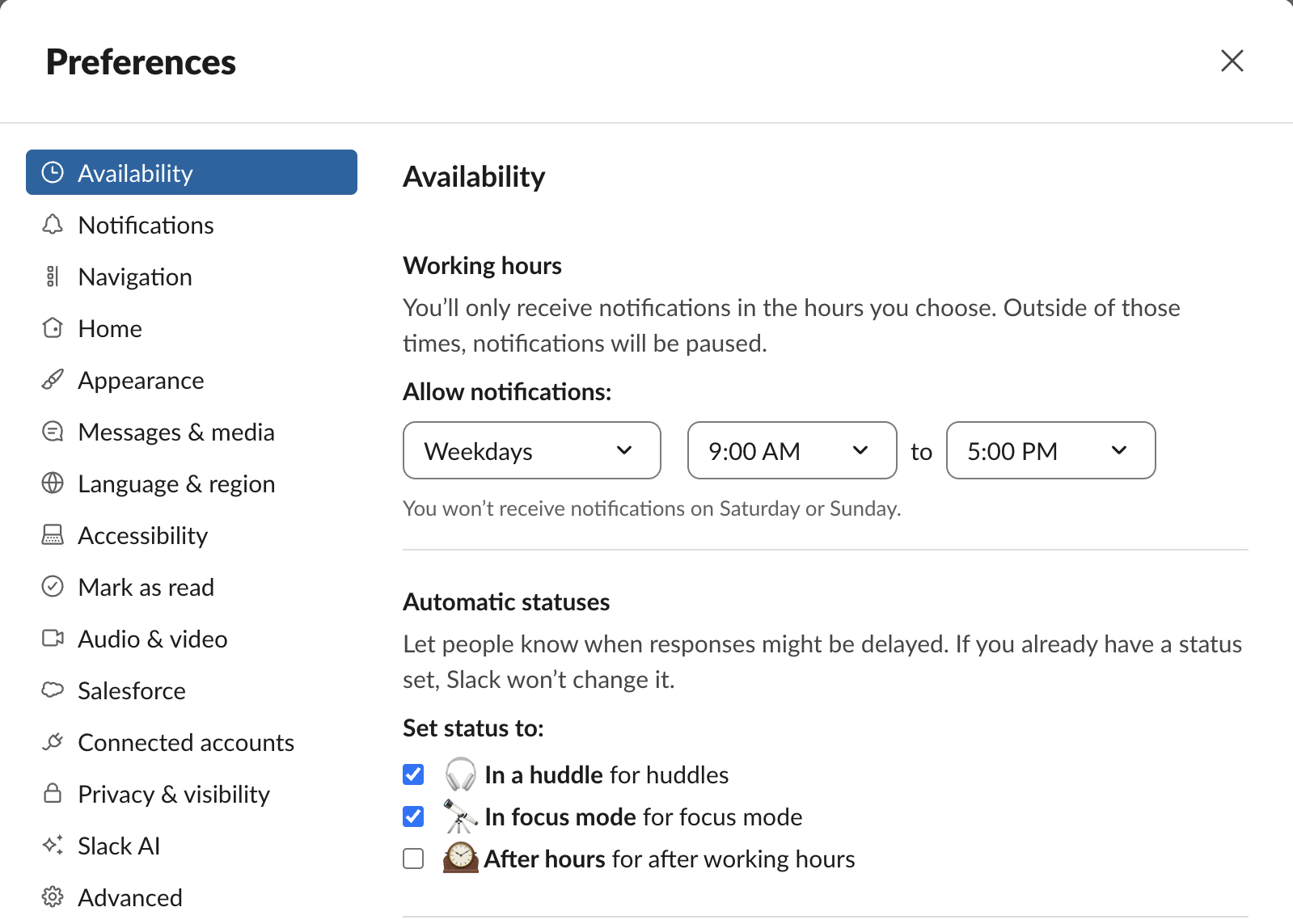The height and width of the screenshot is (924, 1293).
Task: Uncheck In focus mode status checkbox
Action: coord(413,816)
